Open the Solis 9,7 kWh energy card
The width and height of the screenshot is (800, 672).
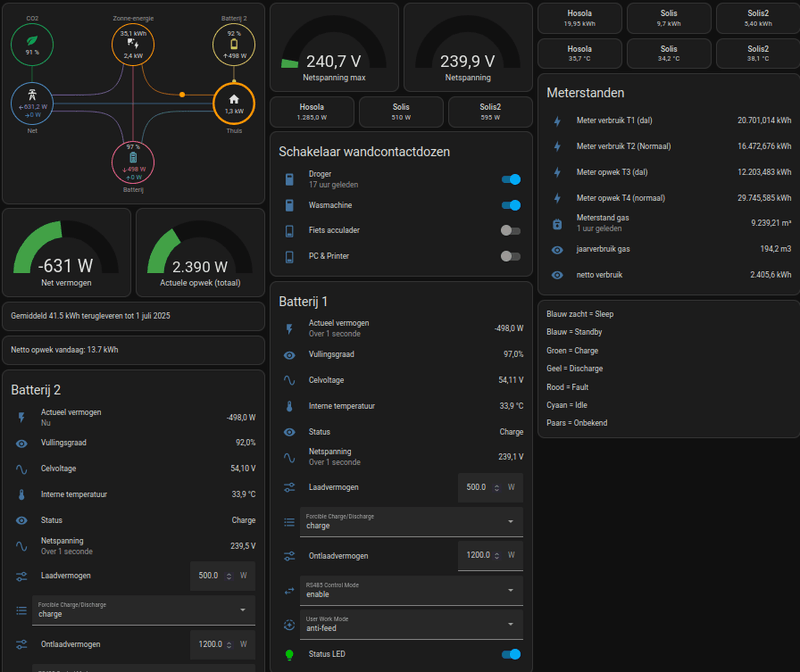(669, 18)
